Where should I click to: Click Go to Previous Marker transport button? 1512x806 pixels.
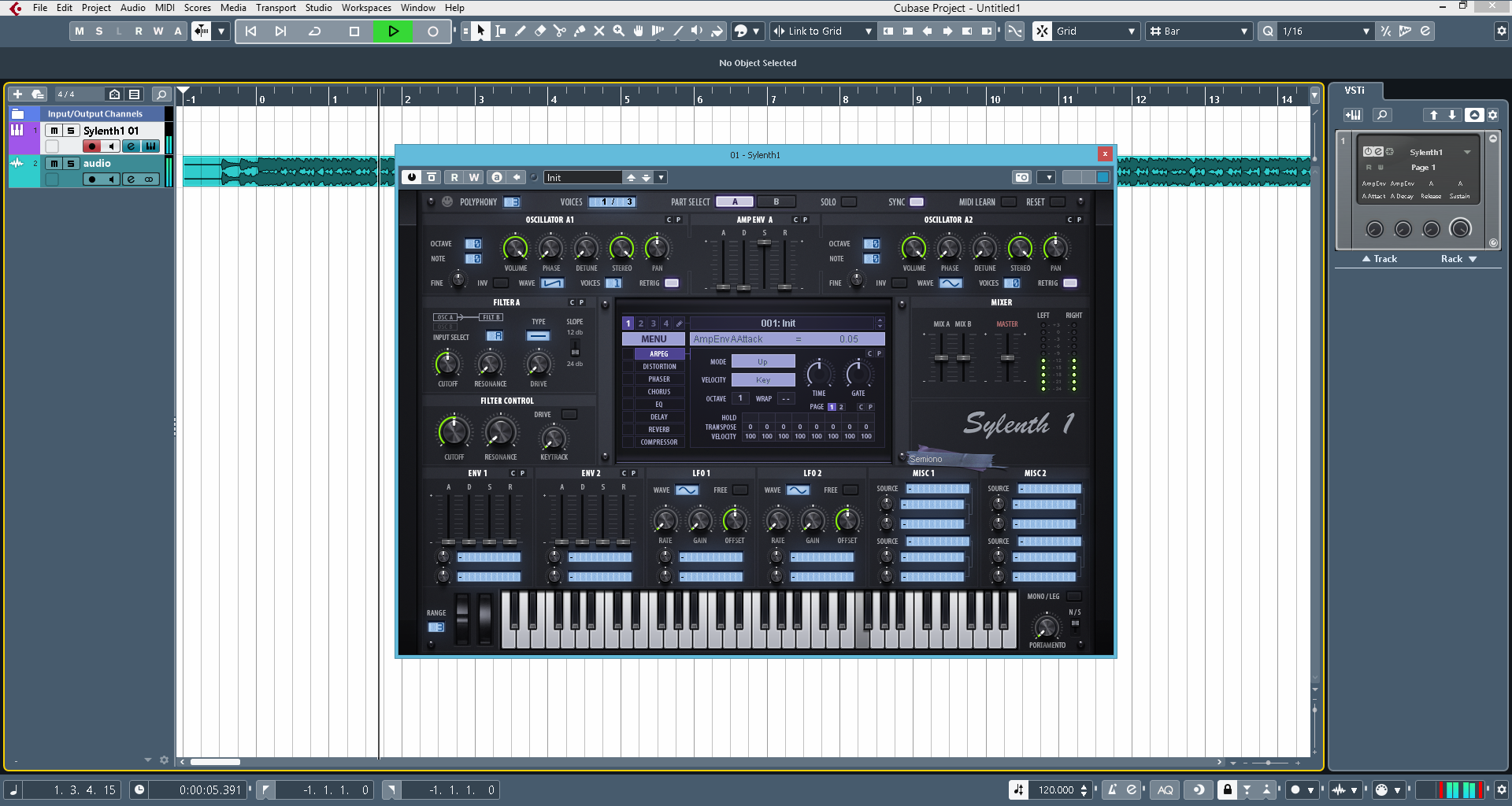coord(251,31)
